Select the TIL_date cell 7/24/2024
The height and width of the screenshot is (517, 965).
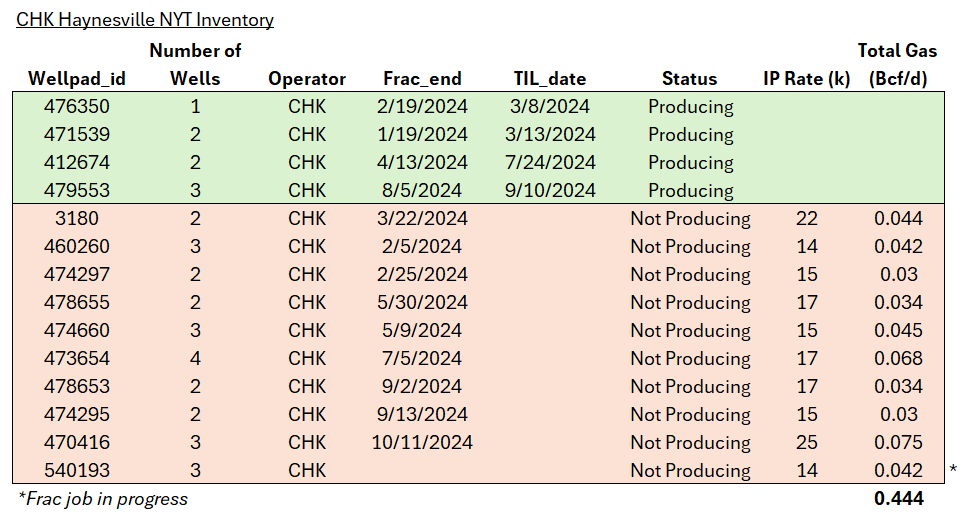pyautogui.click(x=549, y=163)
